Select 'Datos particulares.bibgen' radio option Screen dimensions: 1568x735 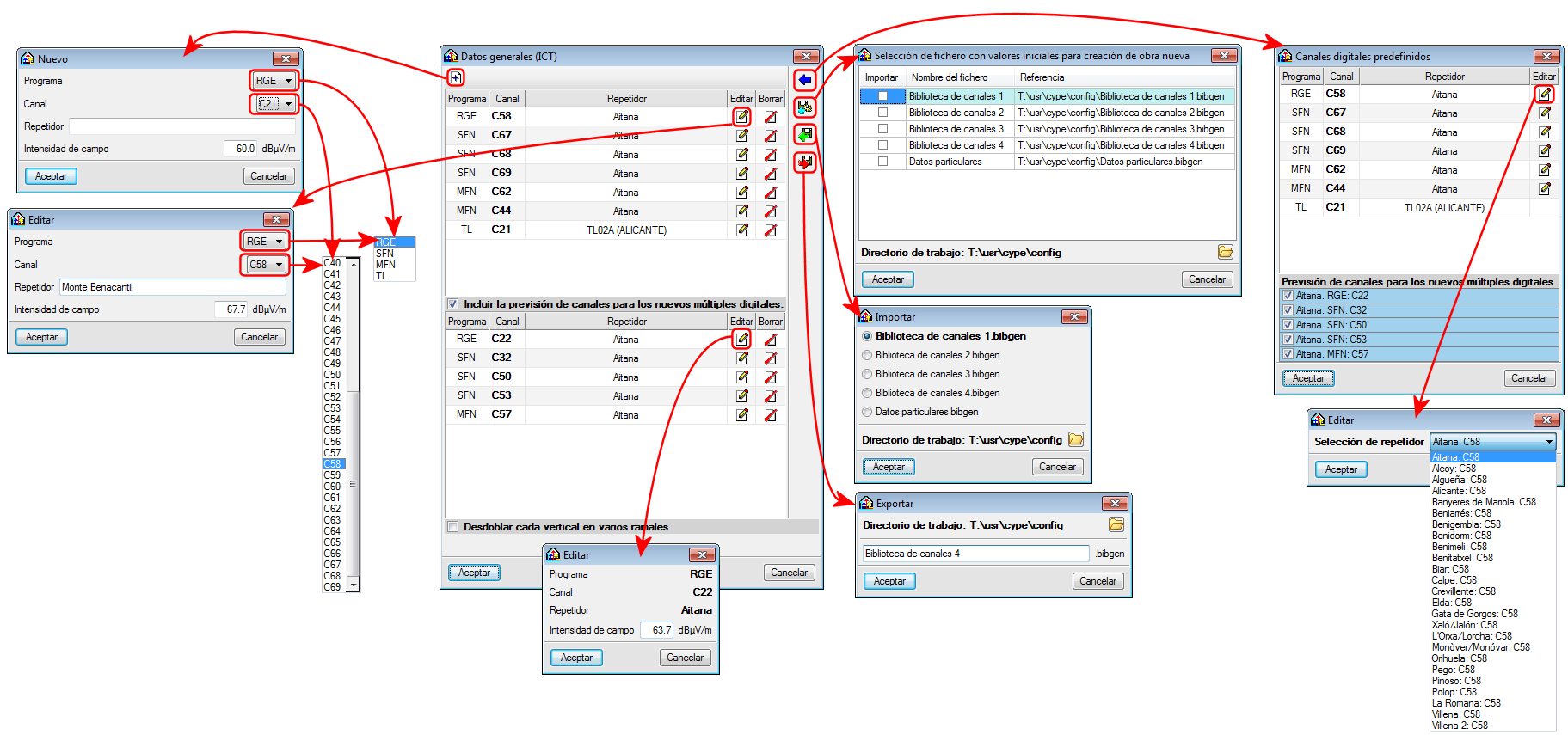867,412
